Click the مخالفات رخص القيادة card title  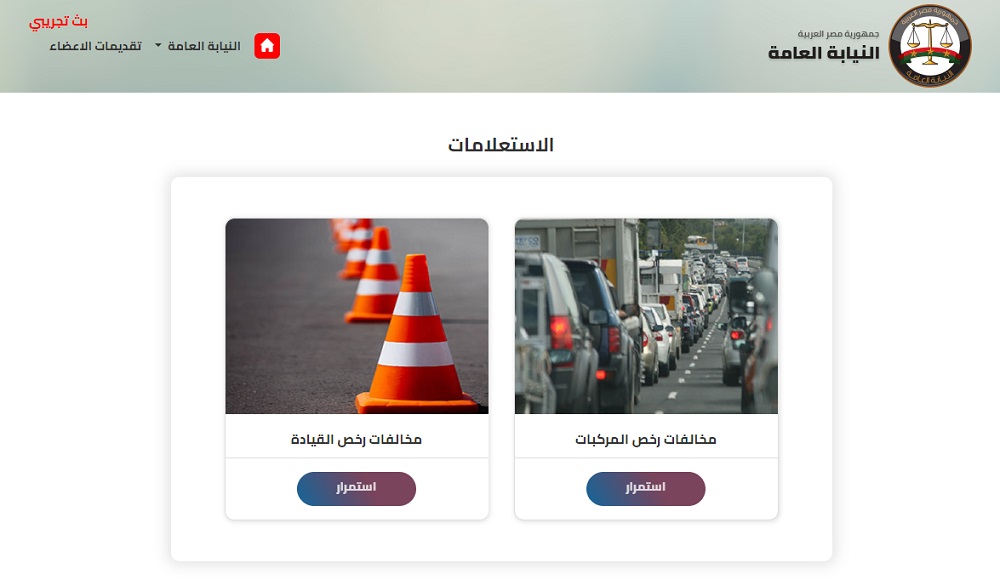357,439
